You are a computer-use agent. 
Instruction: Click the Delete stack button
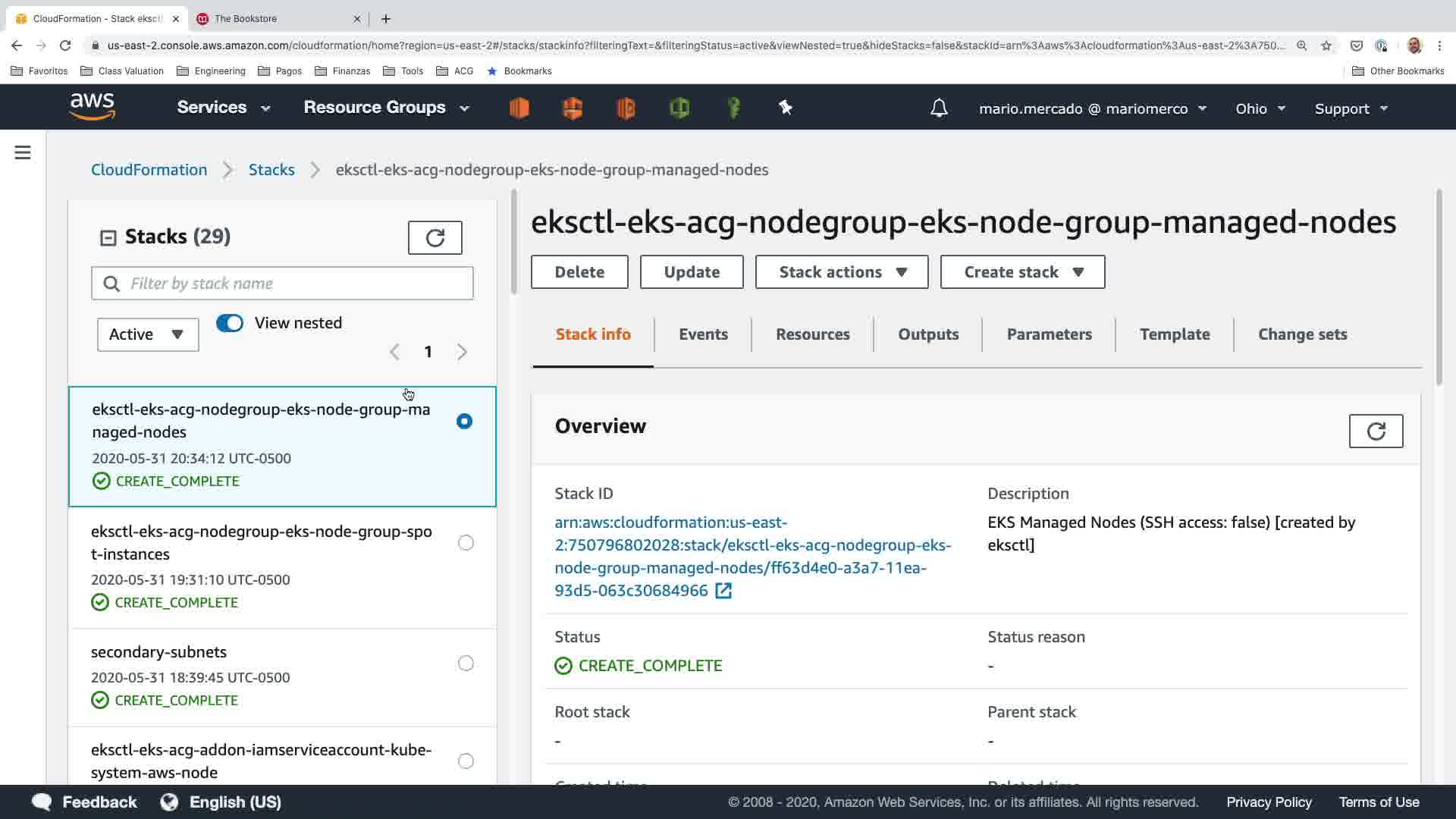pyautogui.click(x=579, y=272)
